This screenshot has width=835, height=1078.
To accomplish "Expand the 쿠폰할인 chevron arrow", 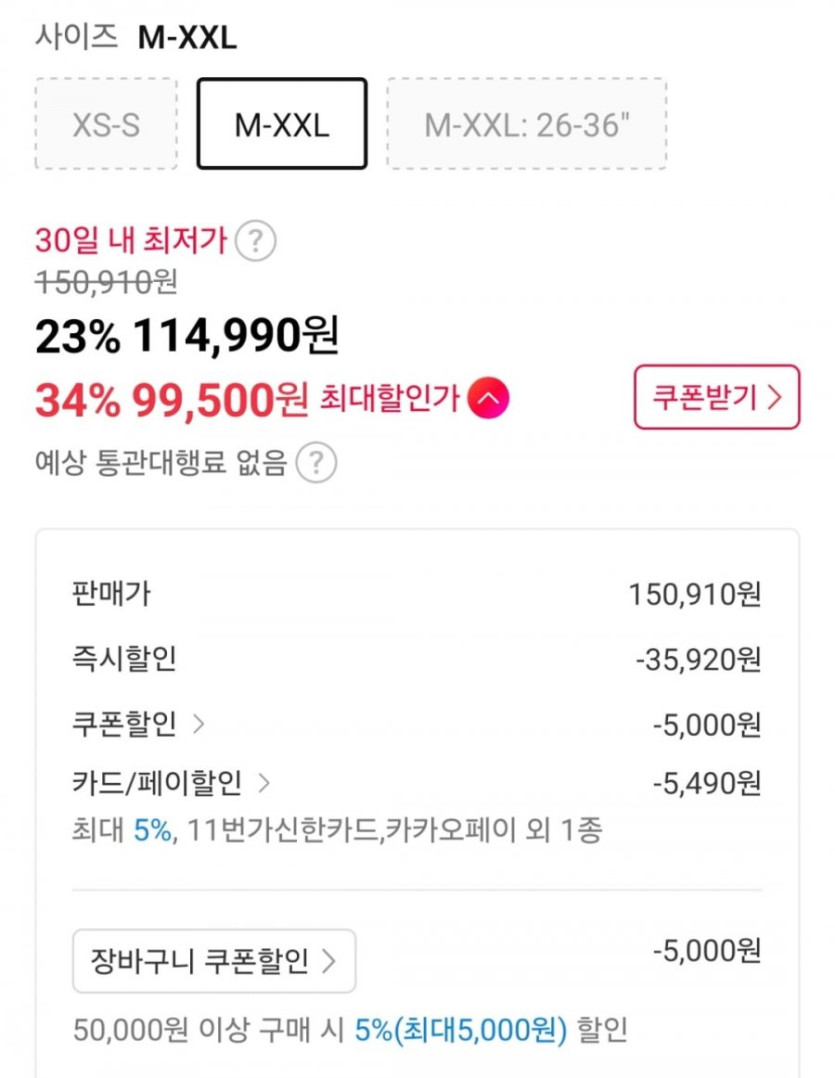I will [198, 725].
